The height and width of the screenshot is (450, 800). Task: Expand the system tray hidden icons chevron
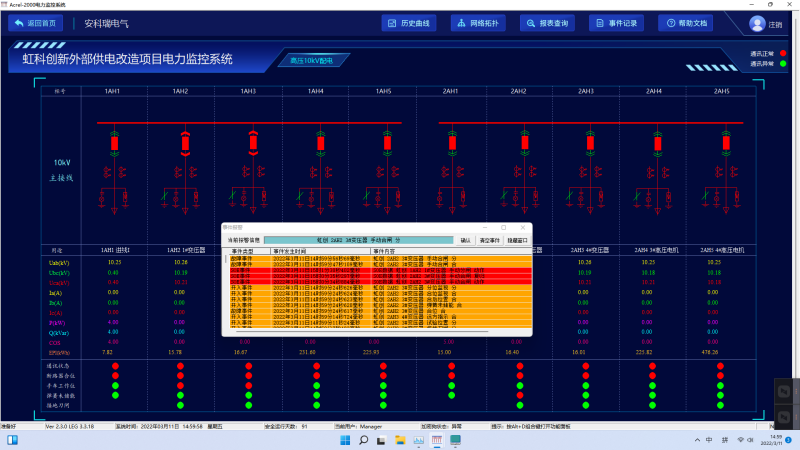tap(697, 440)
